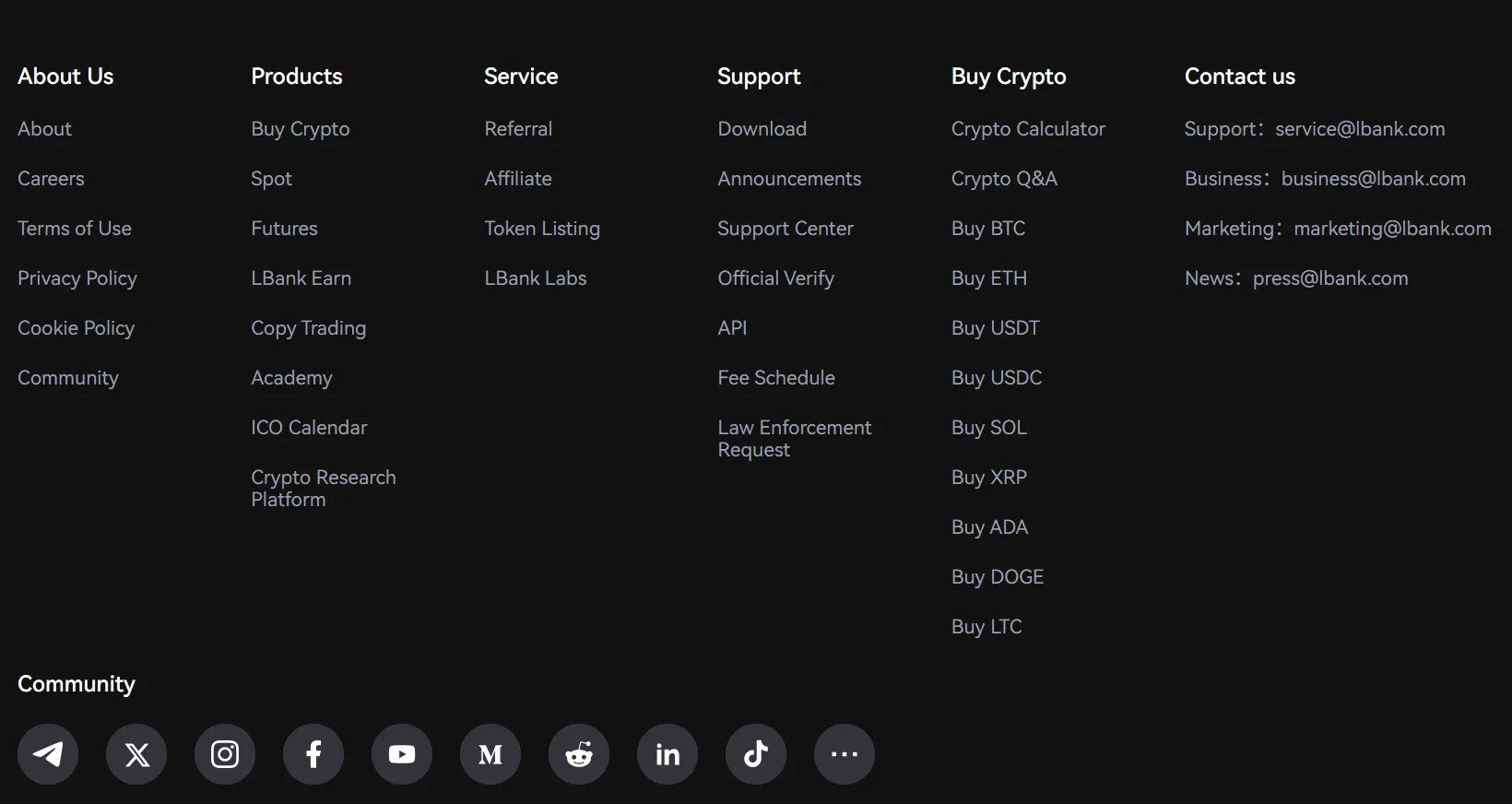Click the Medium blog icon
This screenshot has width=1512, height=804.
(x=490, y=754)
